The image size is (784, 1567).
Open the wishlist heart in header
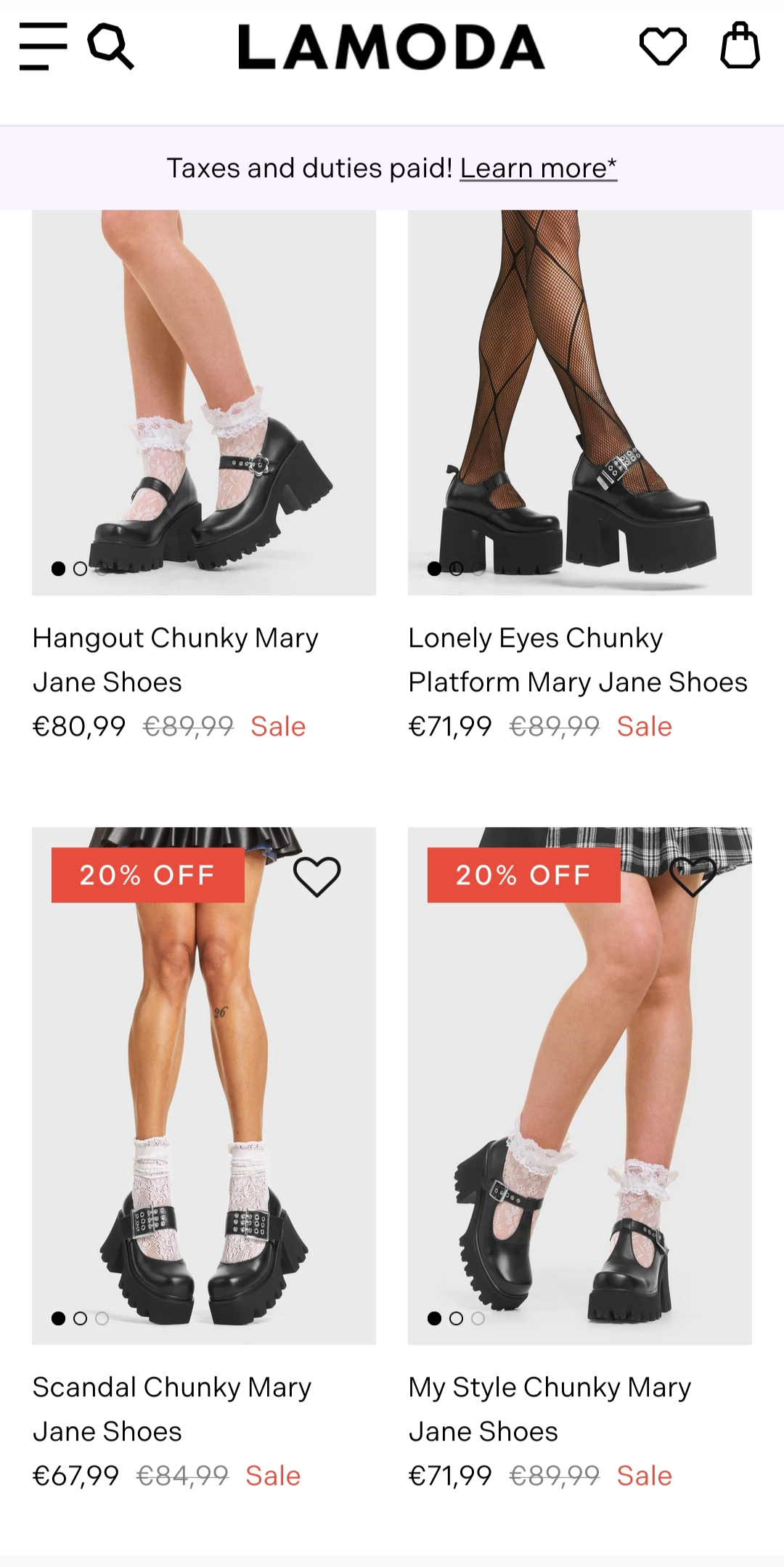[663, 46]
